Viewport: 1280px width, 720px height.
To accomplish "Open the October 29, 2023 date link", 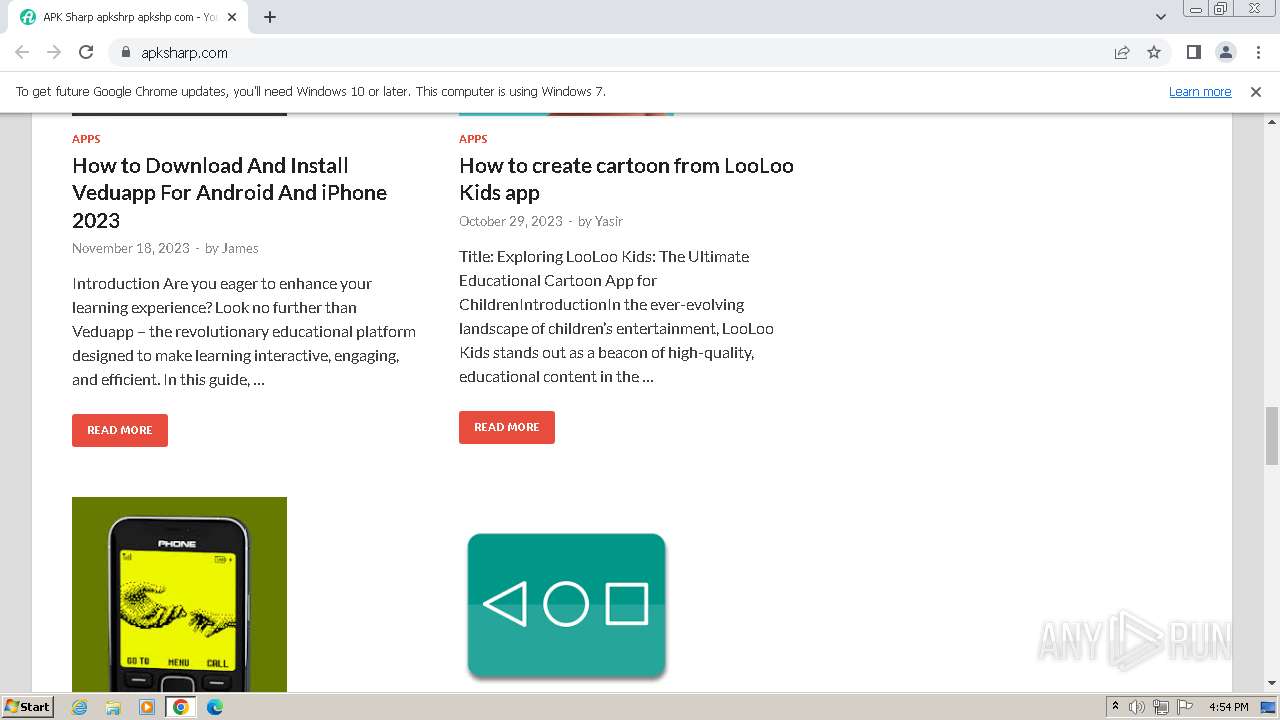I will (511, 221).
